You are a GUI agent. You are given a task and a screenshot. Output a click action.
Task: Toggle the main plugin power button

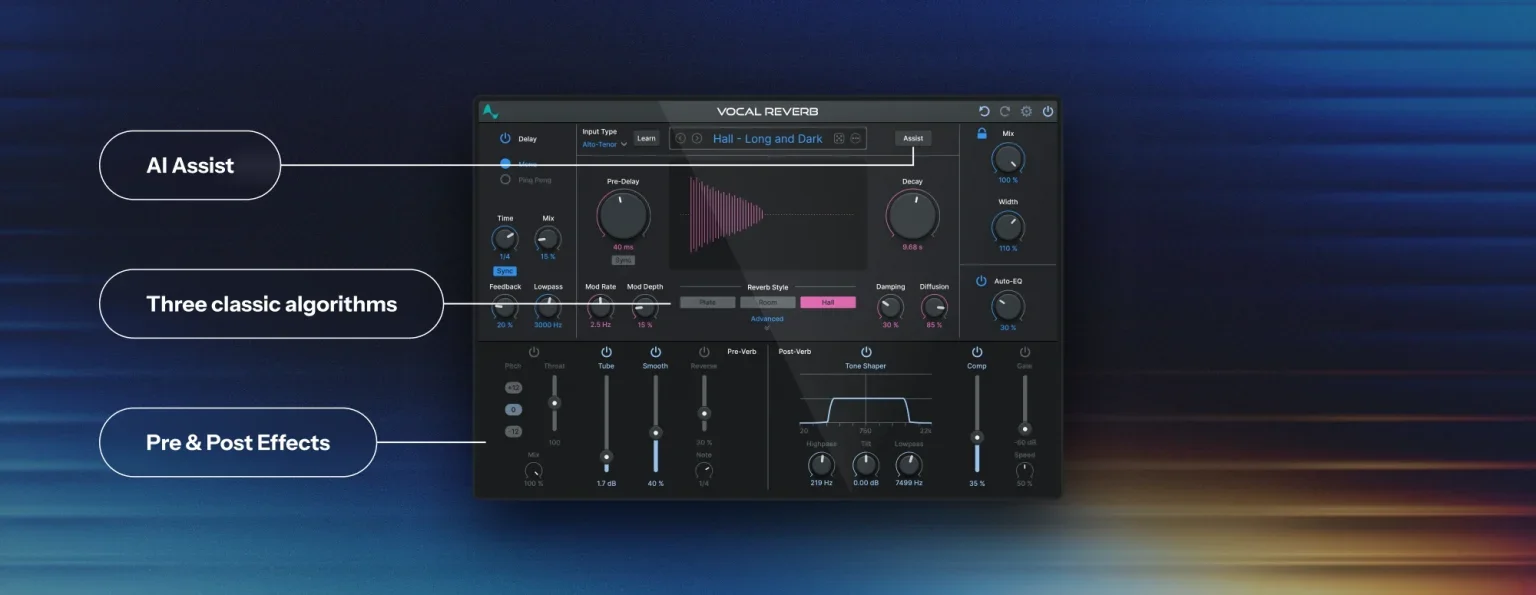(1048, 111)
